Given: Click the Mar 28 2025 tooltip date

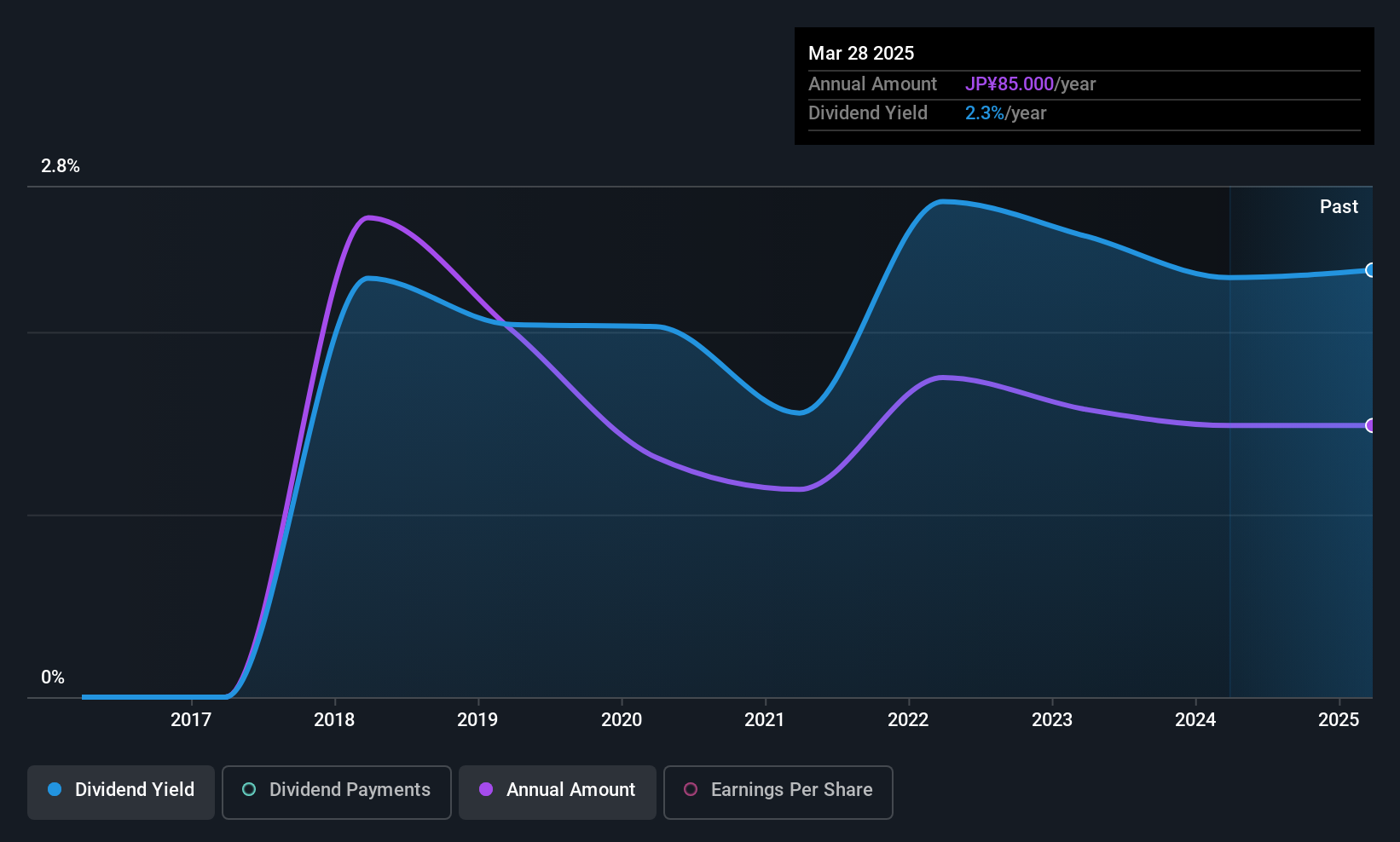Looking at the screenshot, I should (x=861, y=54).
